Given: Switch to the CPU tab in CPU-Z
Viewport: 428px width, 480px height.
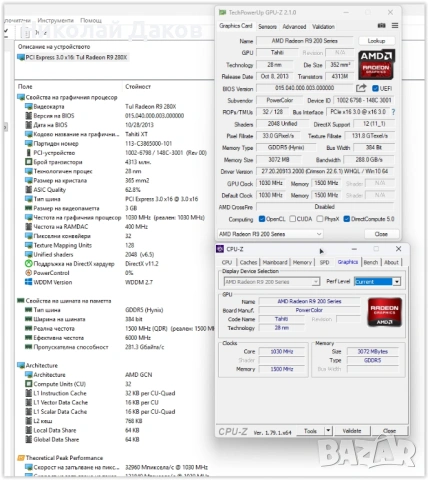Looking at the screenshot, I should point(227,262).
